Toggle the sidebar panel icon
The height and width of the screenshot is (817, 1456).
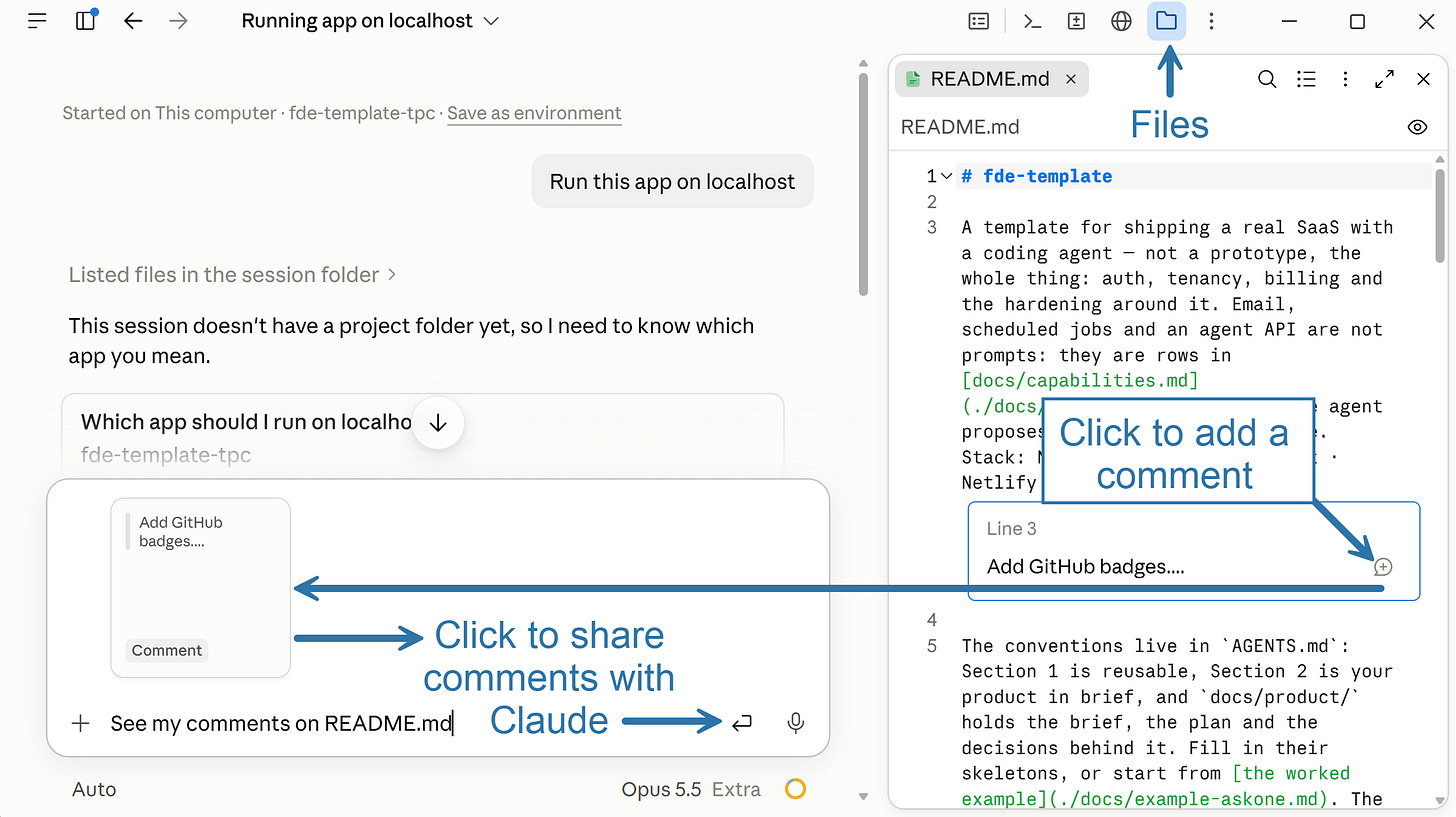(x=86, y=21)
